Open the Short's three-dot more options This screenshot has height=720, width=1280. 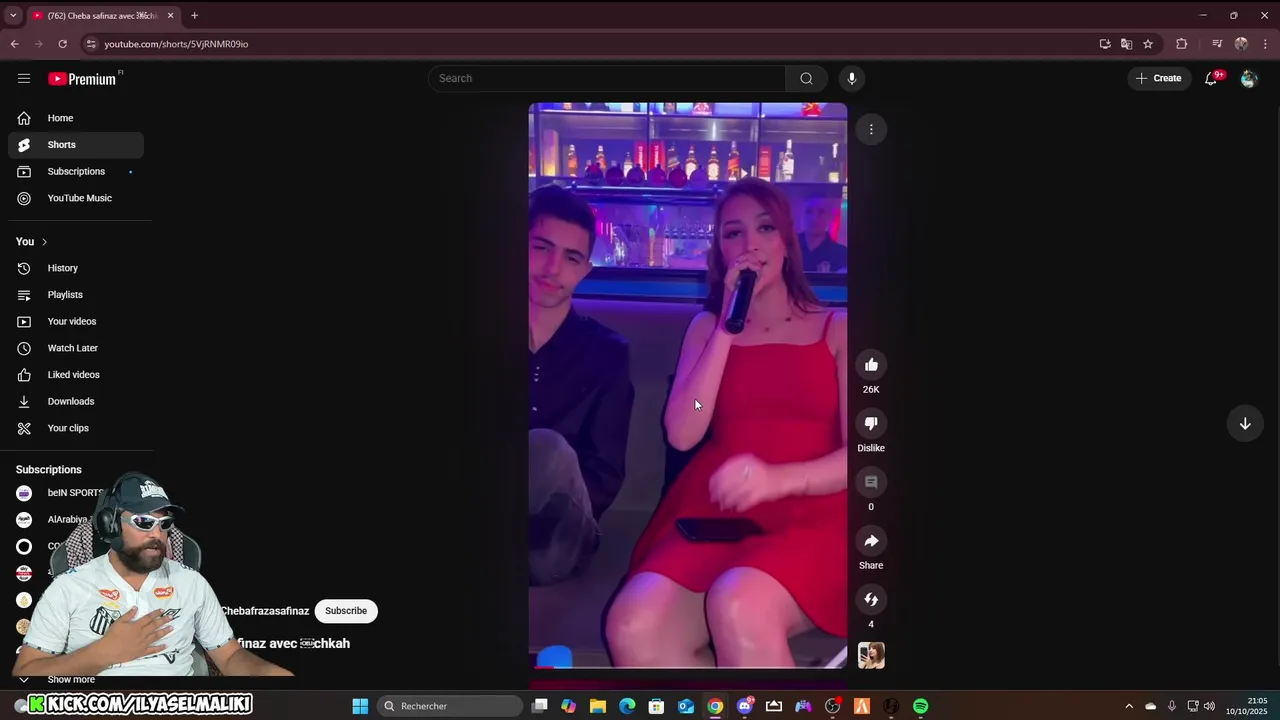(x=871, y=129)
